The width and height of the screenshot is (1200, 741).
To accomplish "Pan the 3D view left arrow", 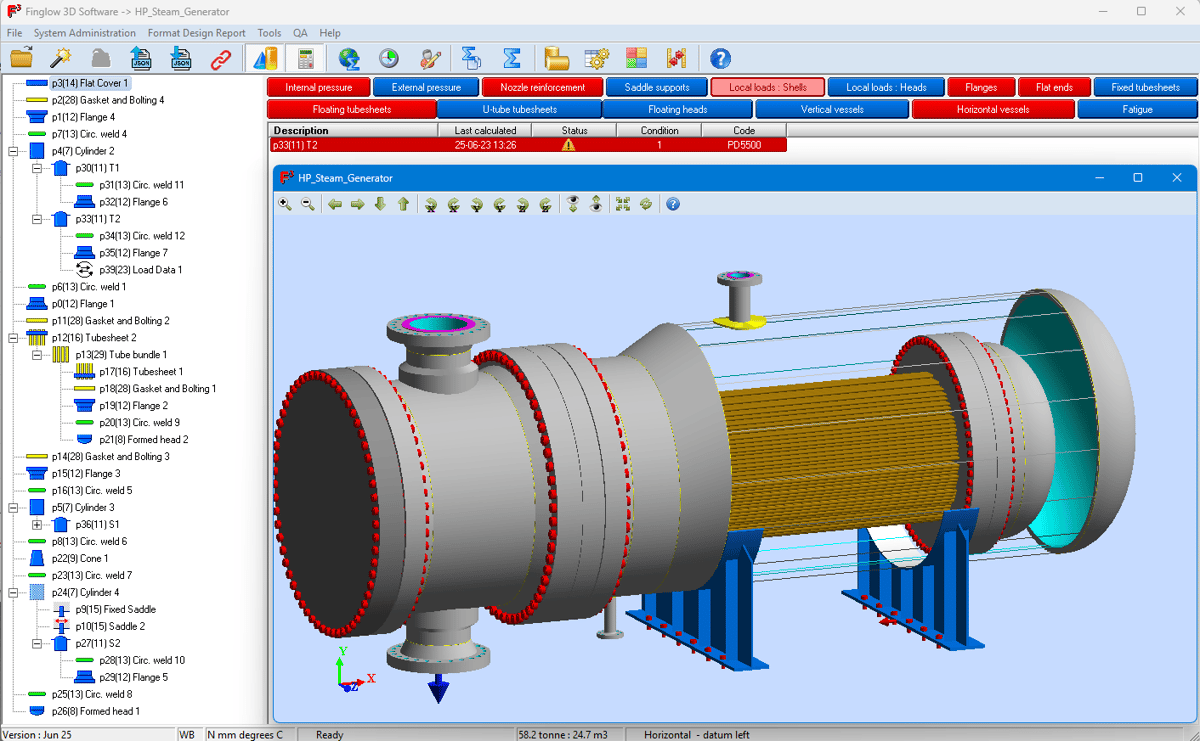I will coord(334,204).
